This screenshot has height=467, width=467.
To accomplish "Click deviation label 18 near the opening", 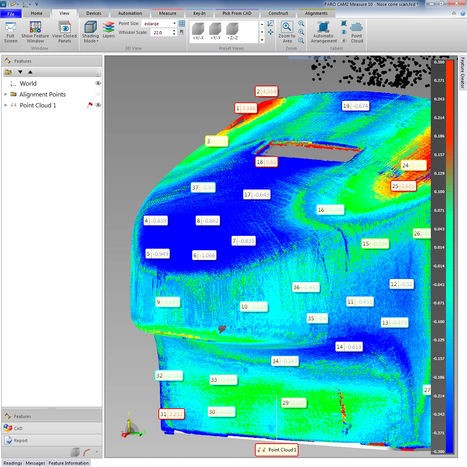I will [266, 162].
